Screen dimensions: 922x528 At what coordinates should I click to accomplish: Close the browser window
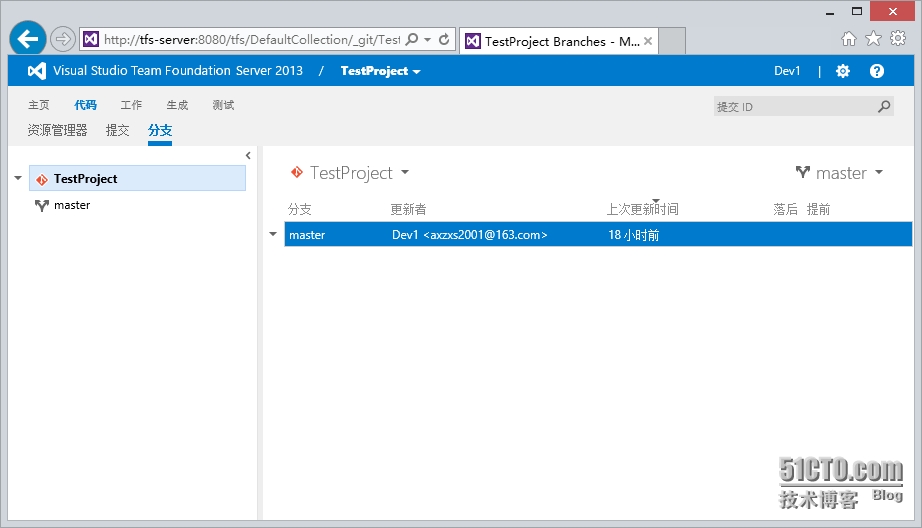[893, 11]
